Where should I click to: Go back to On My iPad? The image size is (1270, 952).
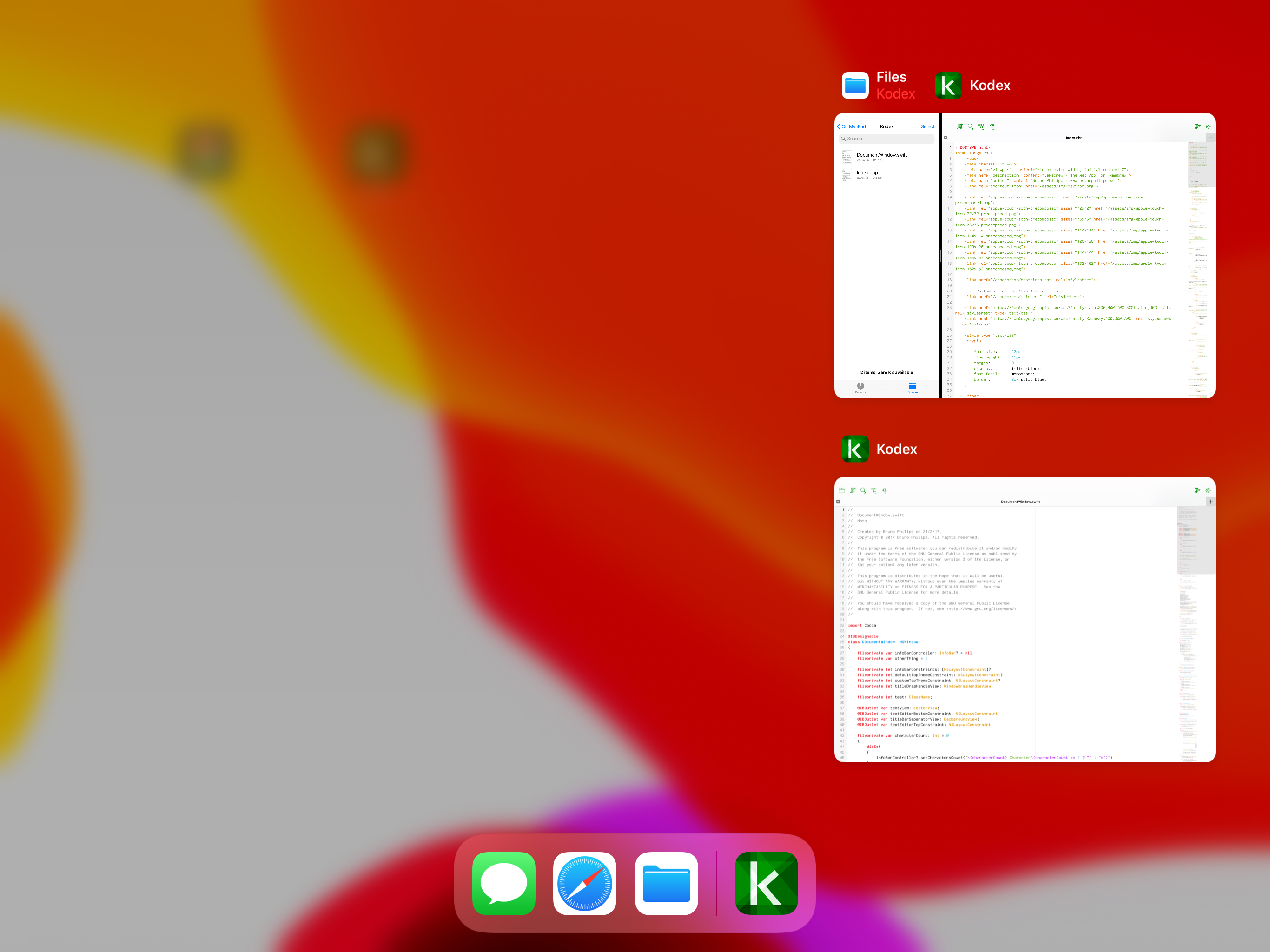(852, 127)
